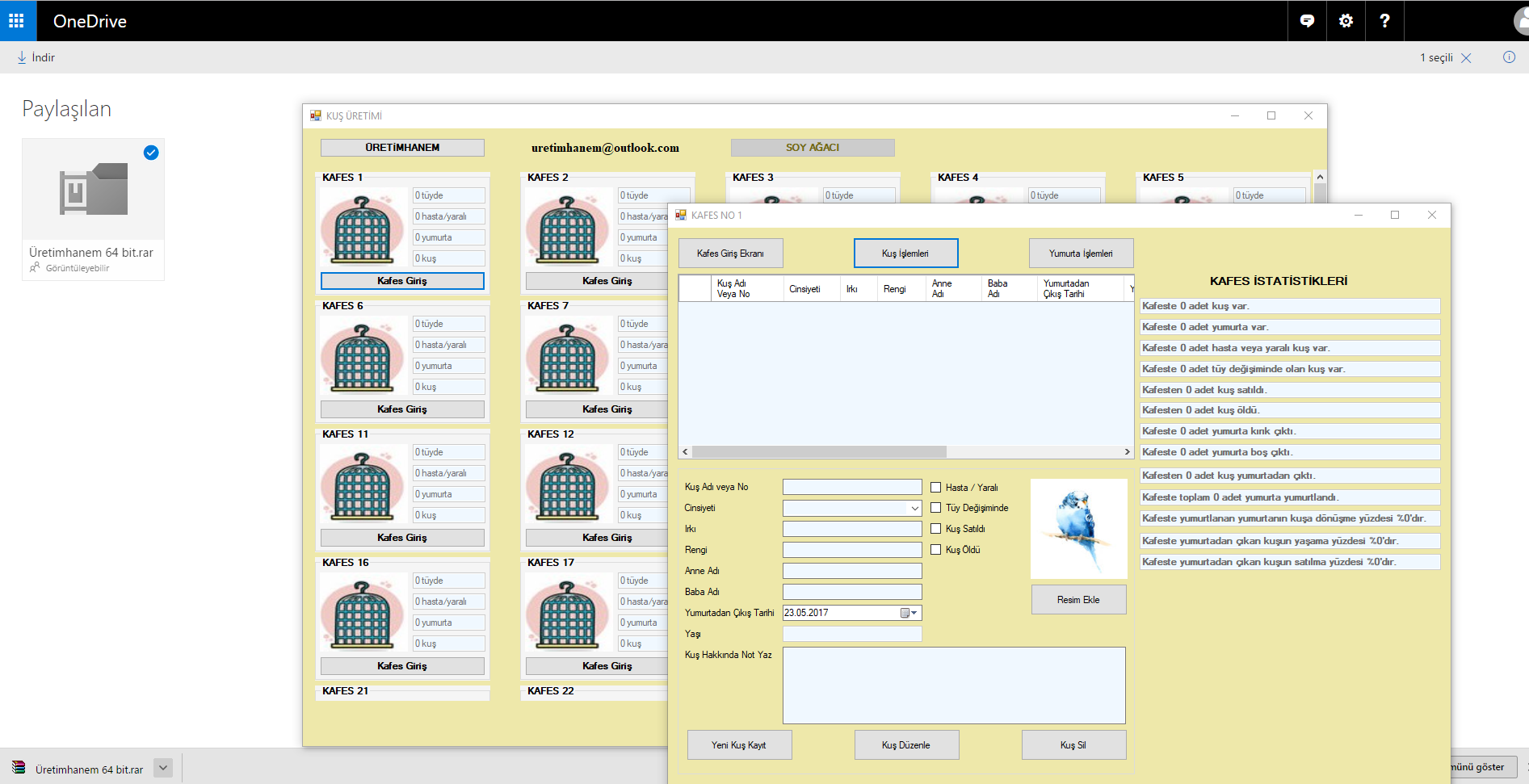Check the Kuş Öldü checkbox

click(x=936, y=550)
